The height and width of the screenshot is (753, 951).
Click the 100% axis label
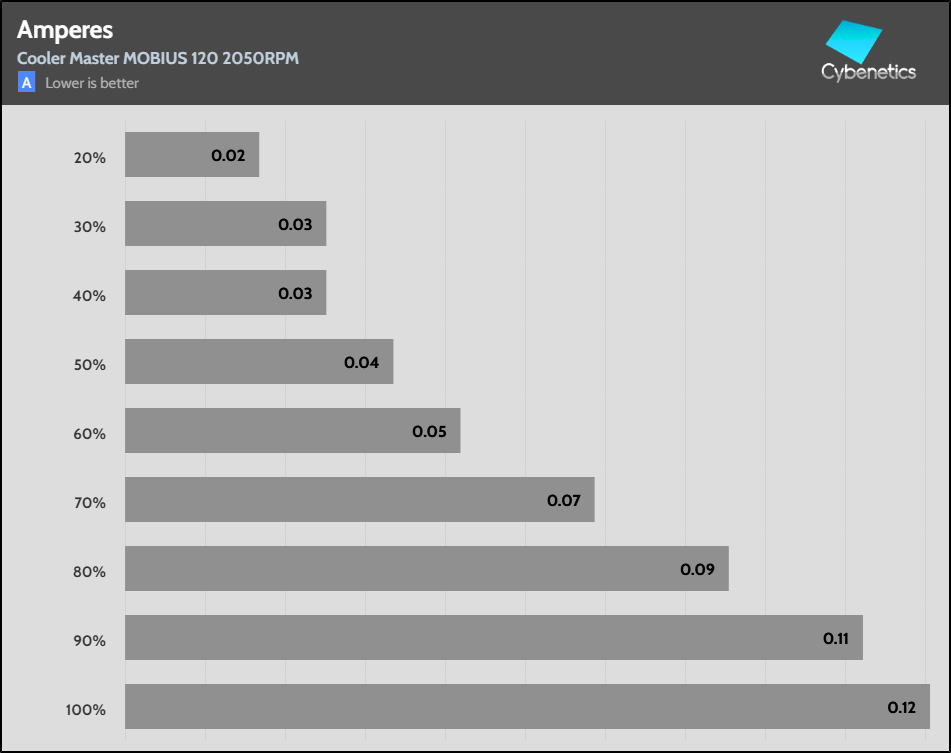tap(86, 710)
